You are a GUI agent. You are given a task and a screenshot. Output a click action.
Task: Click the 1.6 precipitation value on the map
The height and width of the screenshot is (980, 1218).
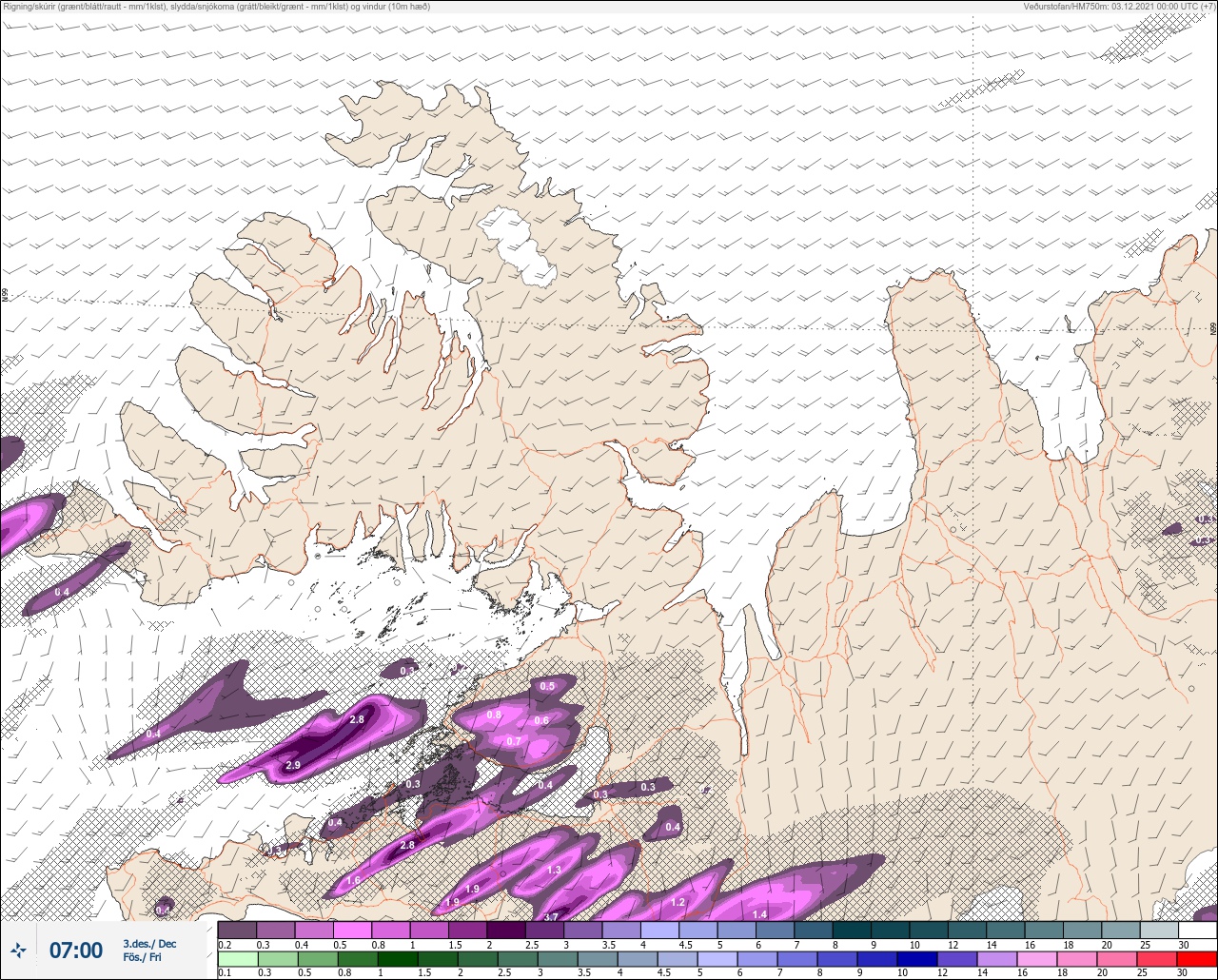[353, 881]
